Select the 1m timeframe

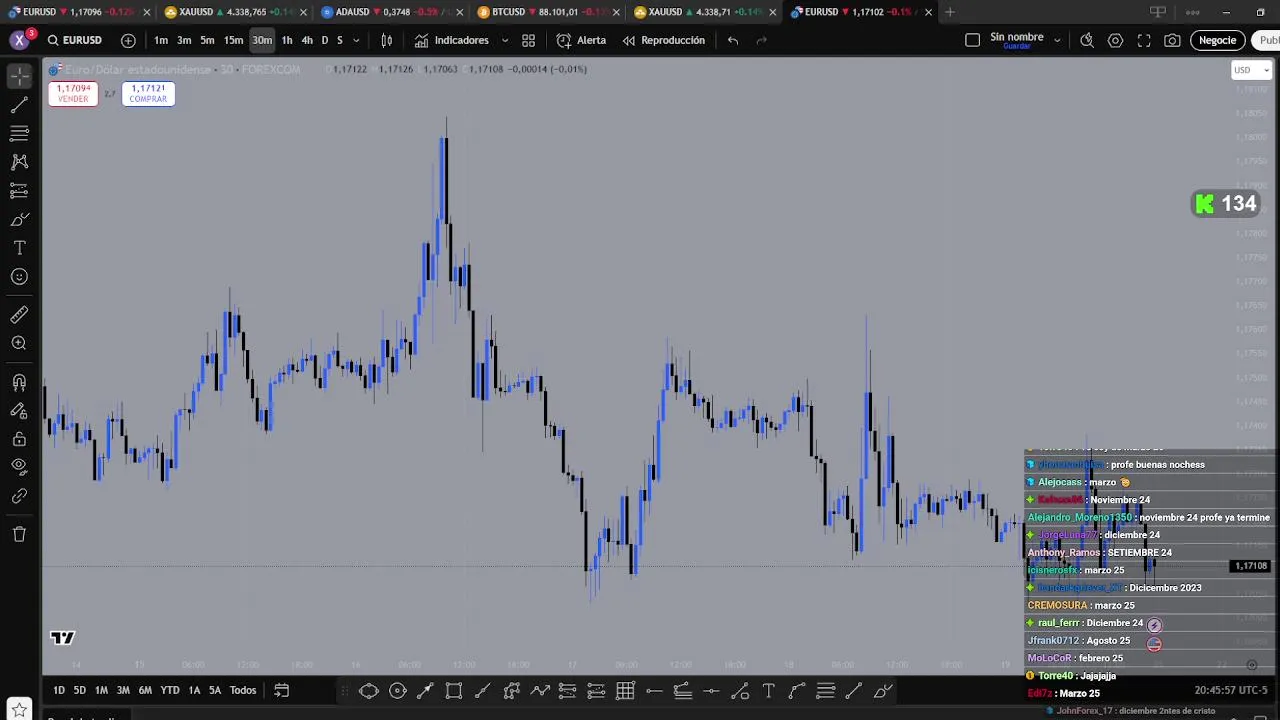tap(161, 40)
